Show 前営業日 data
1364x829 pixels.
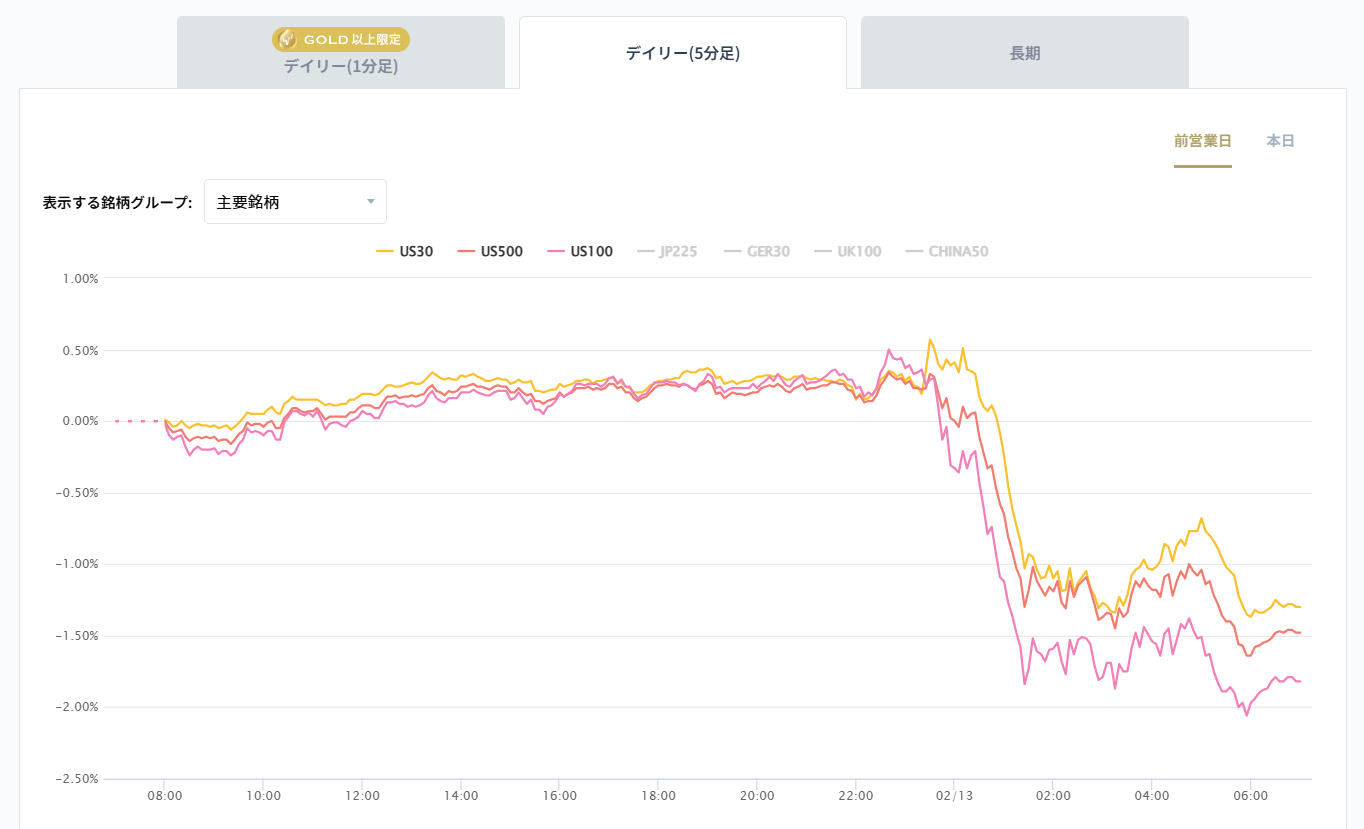(x=1202, y=141)
